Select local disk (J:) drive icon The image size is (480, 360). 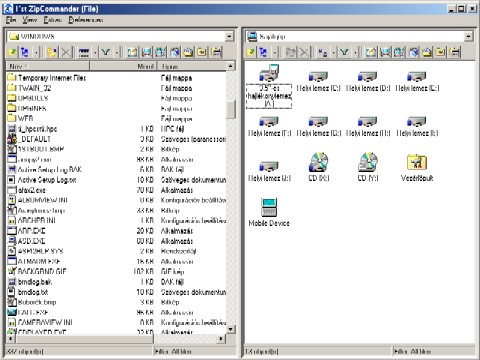point(269,172)
